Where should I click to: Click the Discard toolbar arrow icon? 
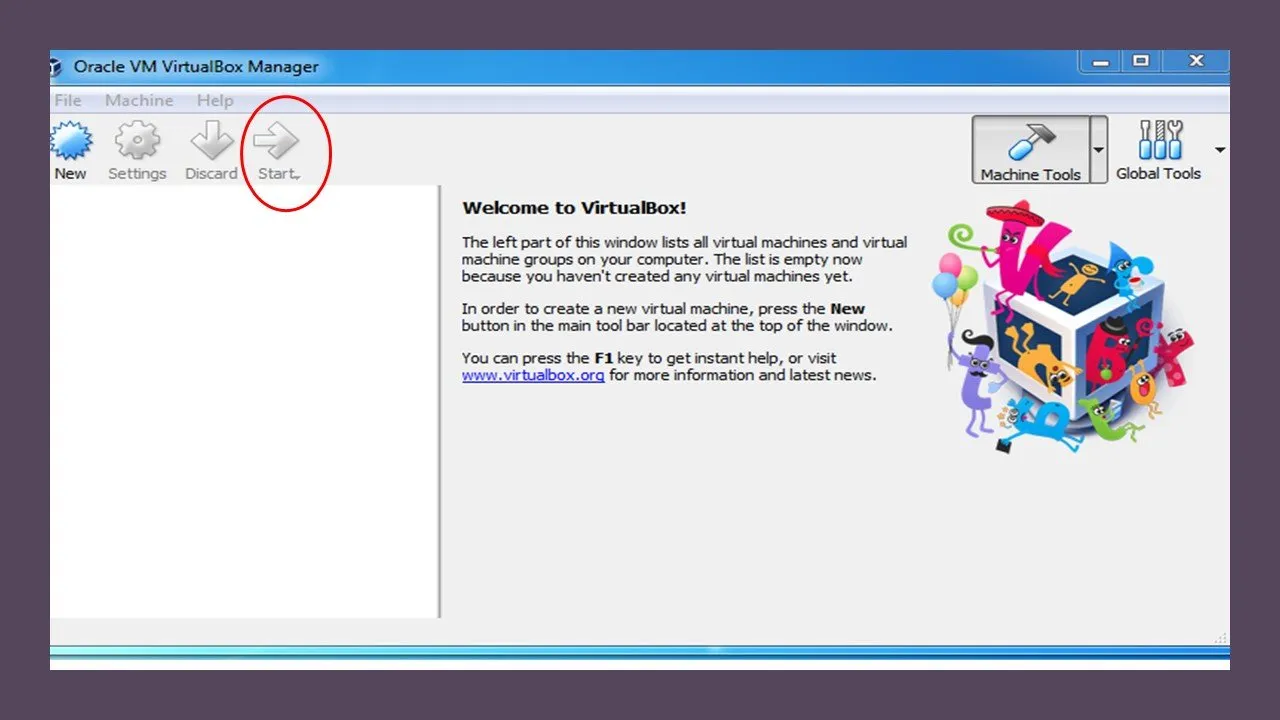211,141
